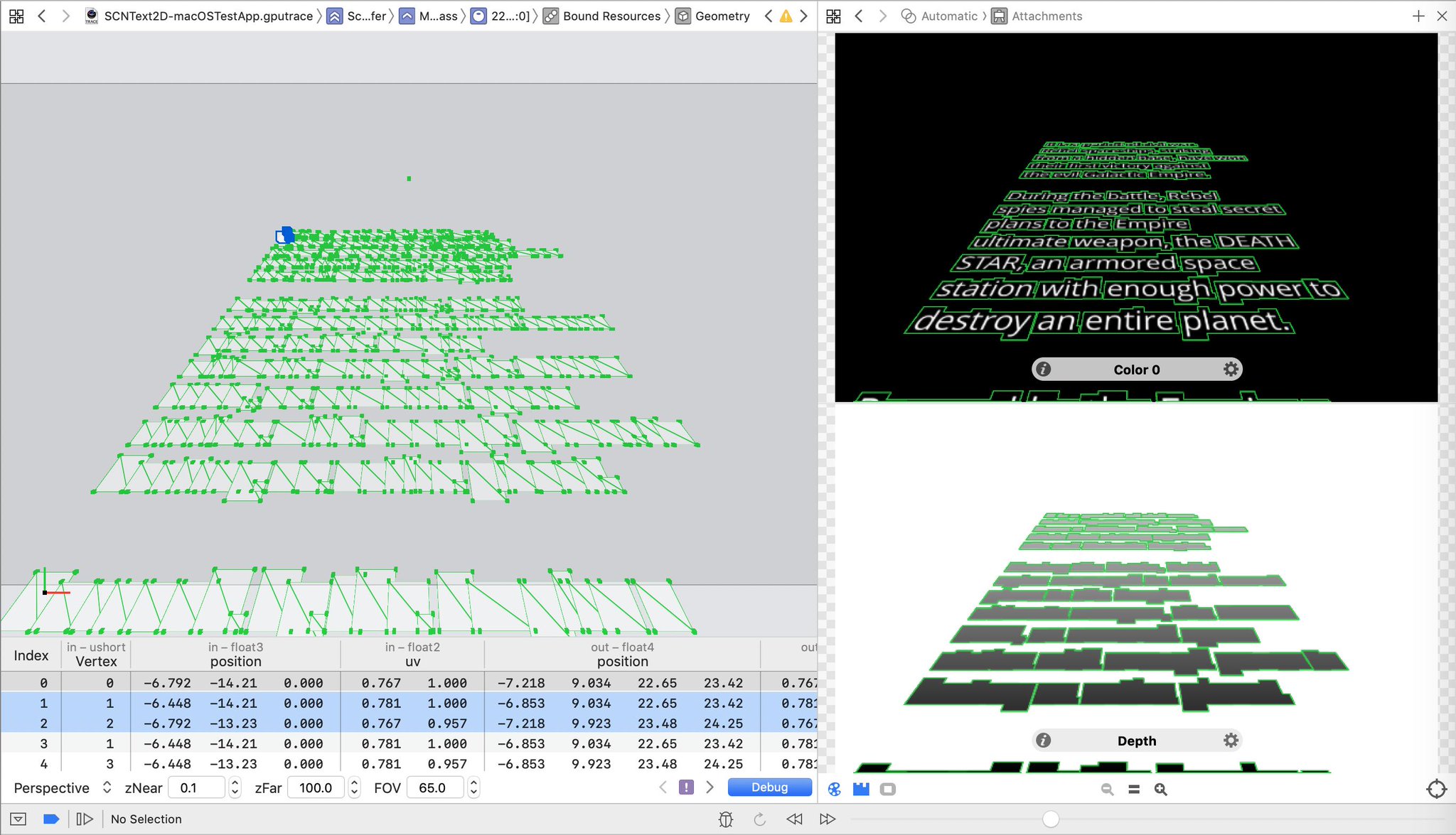This screenshot has height=835, width=1456.
Task: Jump to next issue arrow
Action: tap(803, 16)
